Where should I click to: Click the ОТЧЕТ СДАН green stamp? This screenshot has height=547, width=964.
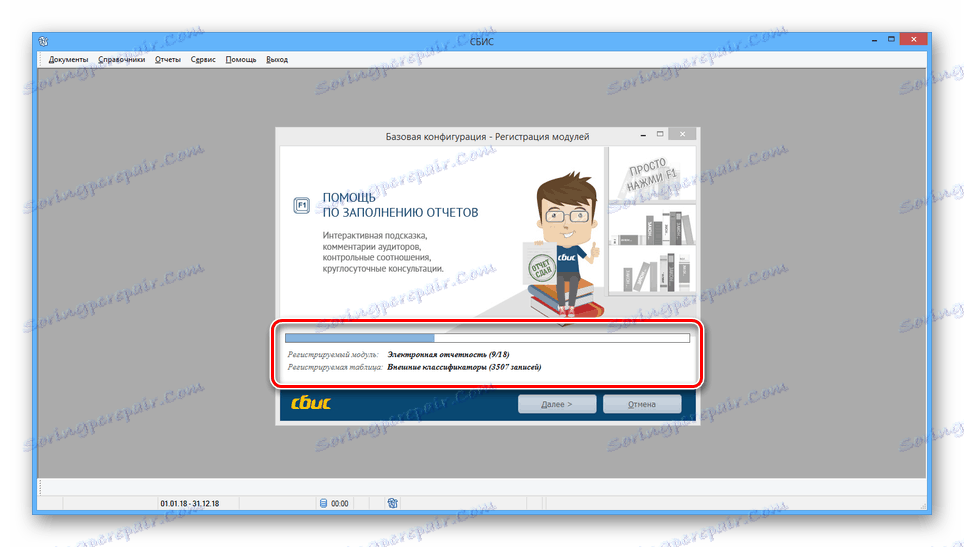pos(542,268)
